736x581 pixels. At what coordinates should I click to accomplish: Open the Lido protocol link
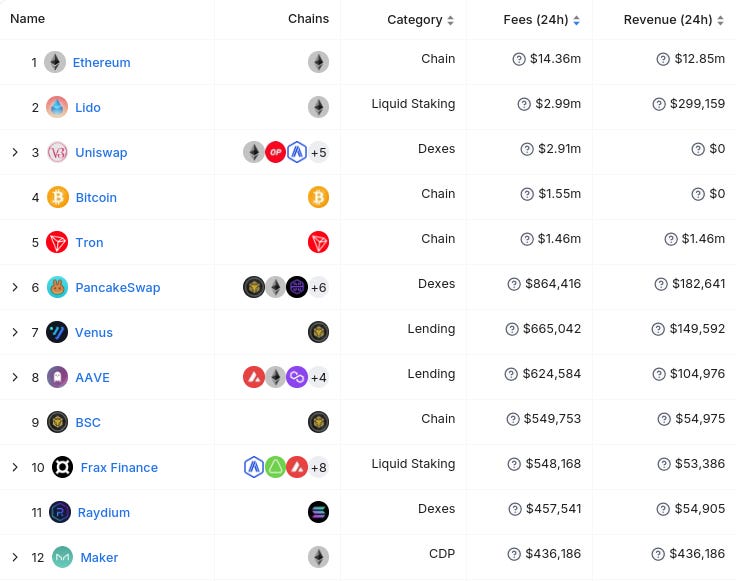[x=88, y=107]
